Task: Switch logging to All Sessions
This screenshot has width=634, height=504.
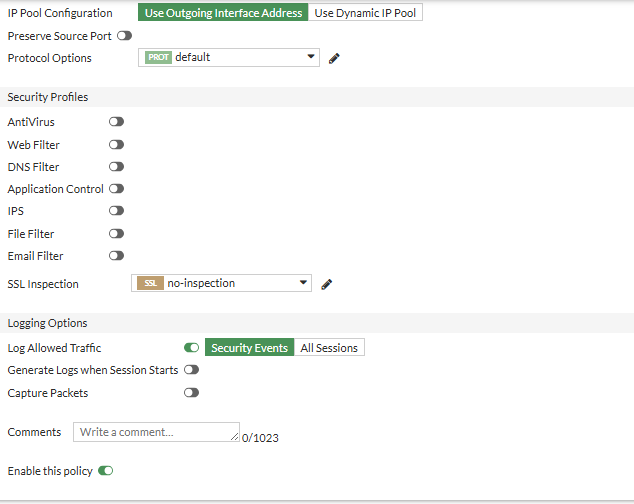Action: pos(329,348)
